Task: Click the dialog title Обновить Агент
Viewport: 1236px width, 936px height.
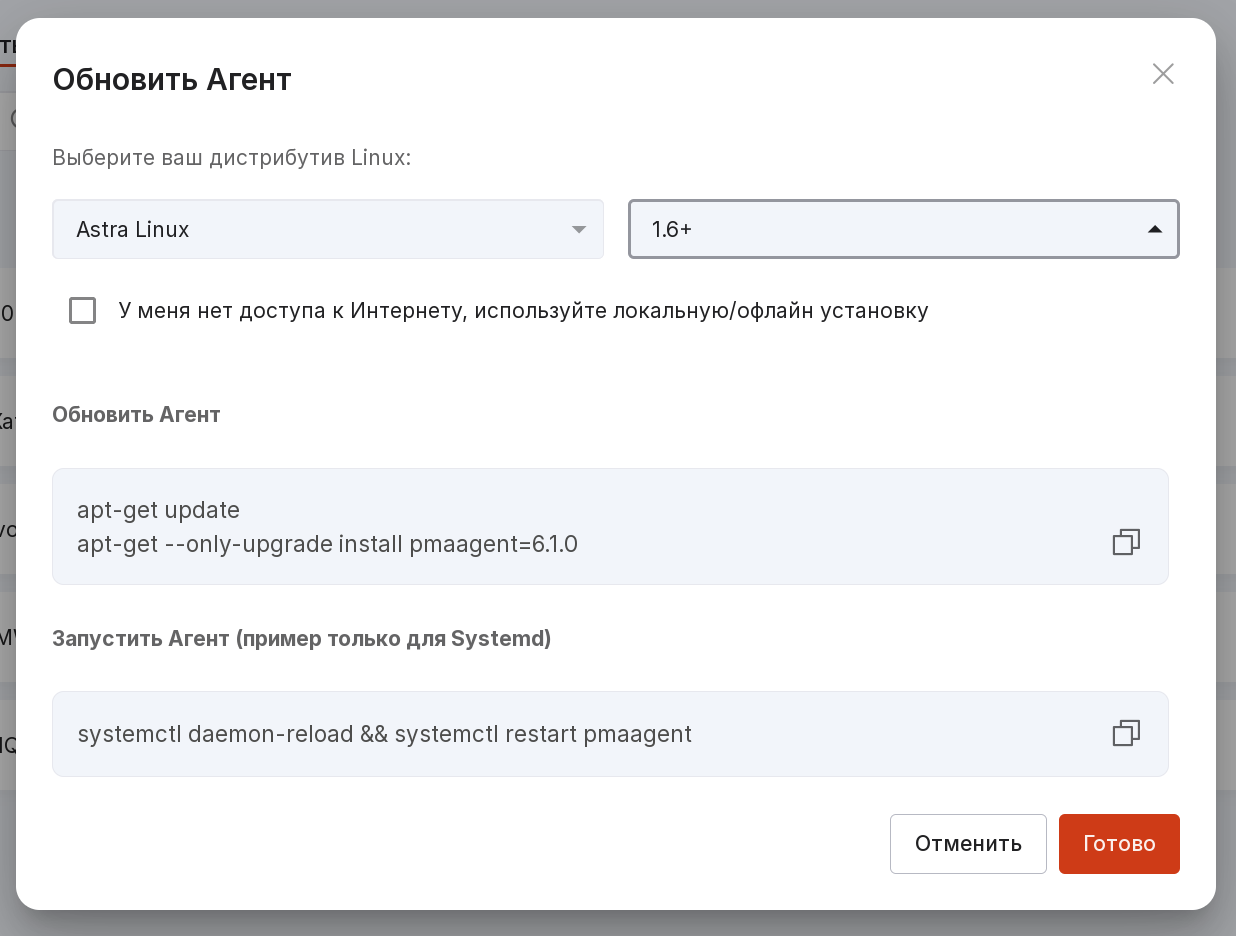Action: tap(172, 79)
